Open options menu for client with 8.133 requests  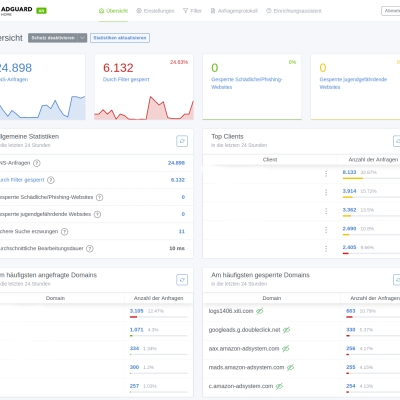click(x=326, y=174)
